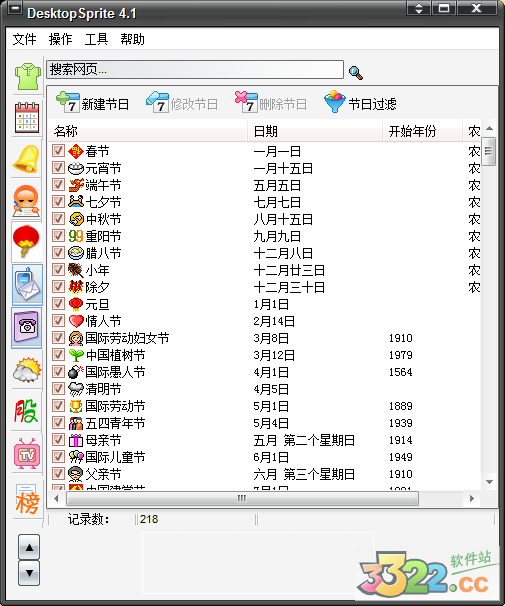The height and width of the screenshot is (606, 505).
Task: Open the pink TV icon in the sidebar
Action: pos(27,453)
